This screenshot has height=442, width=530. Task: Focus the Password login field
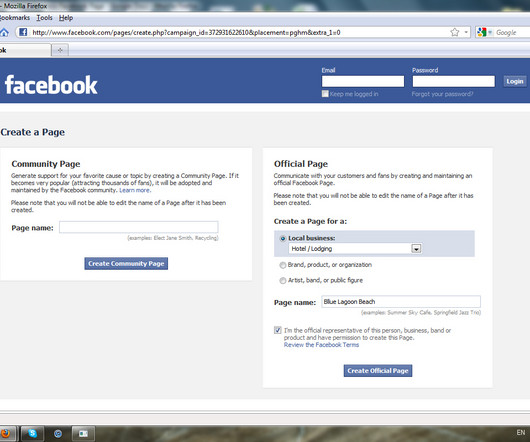(x=453, y=81)
